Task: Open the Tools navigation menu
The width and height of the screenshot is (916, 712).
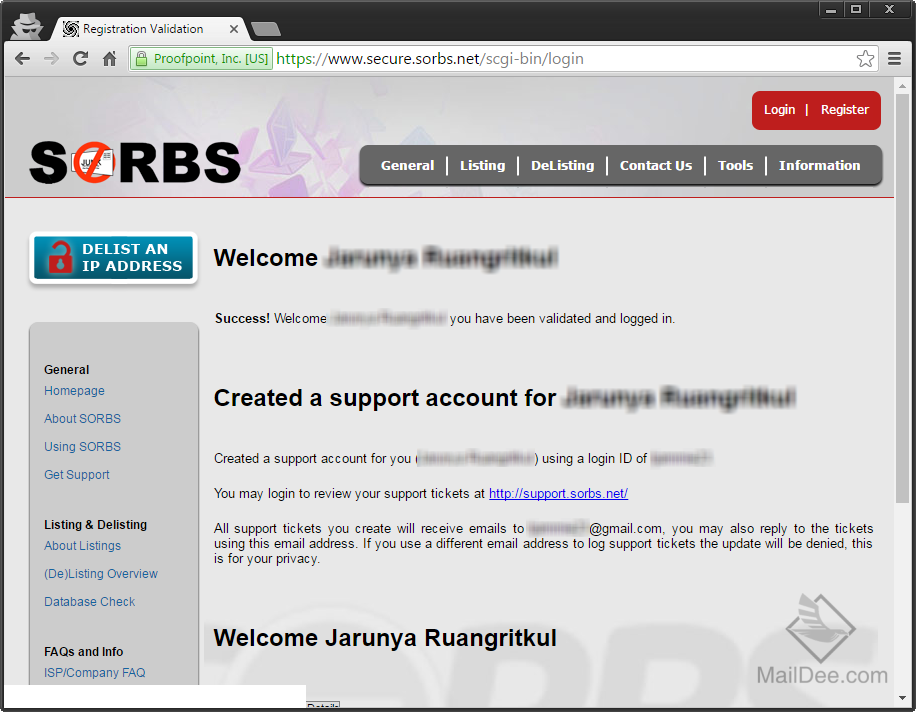Action: (x=735, y=165)
